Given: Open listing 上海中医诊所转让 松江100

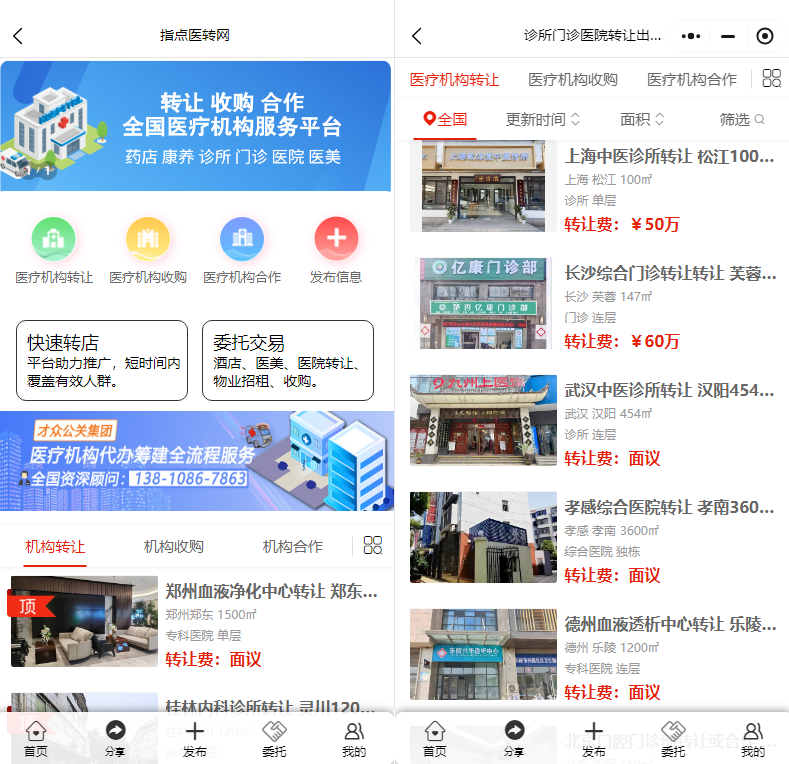Looking at the screenshot, I should pos(669,157).
